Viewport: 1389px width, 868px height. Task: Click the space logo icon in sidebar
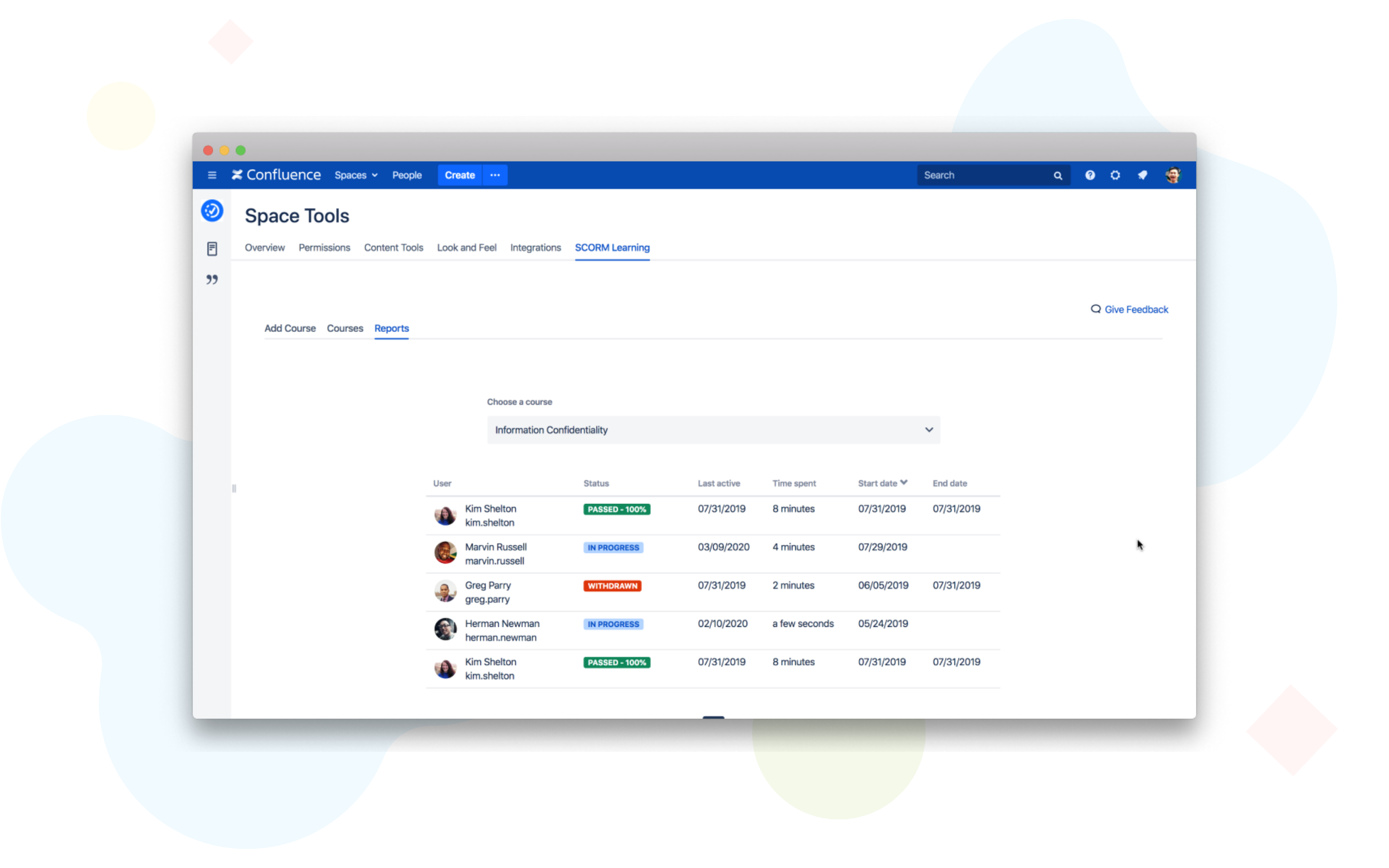pos(212,211)
